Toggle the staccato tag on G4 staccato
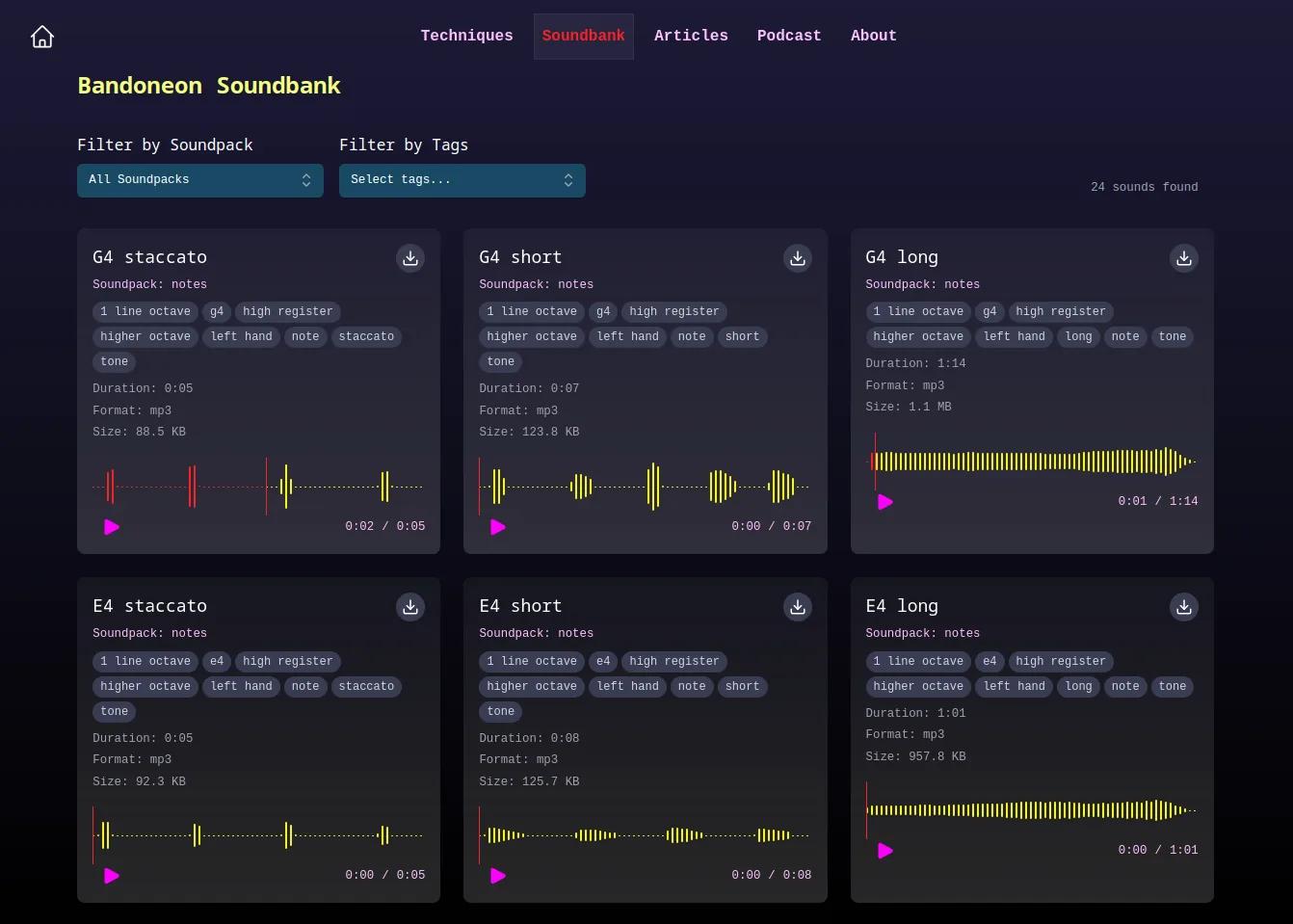The image size is (1293, 924). click(366, 336)
